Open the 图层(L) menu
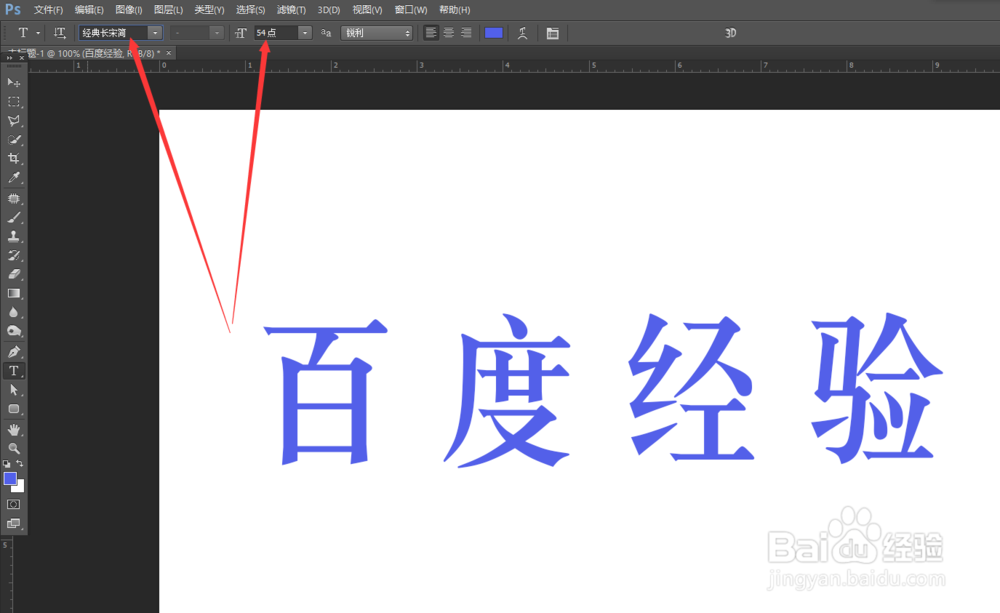Image resolution: width=1000 pixels, height=613 pixels. point(168,10)
